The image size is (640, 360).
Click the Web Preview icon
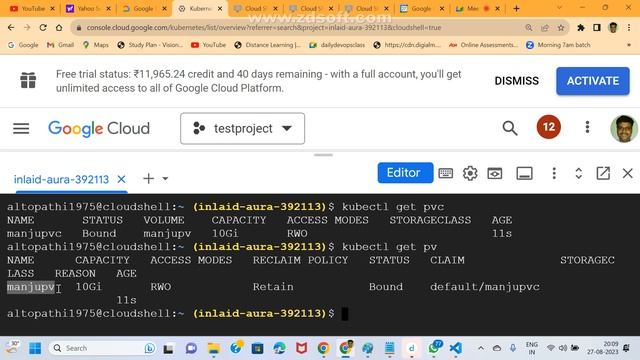coord(495,173)
